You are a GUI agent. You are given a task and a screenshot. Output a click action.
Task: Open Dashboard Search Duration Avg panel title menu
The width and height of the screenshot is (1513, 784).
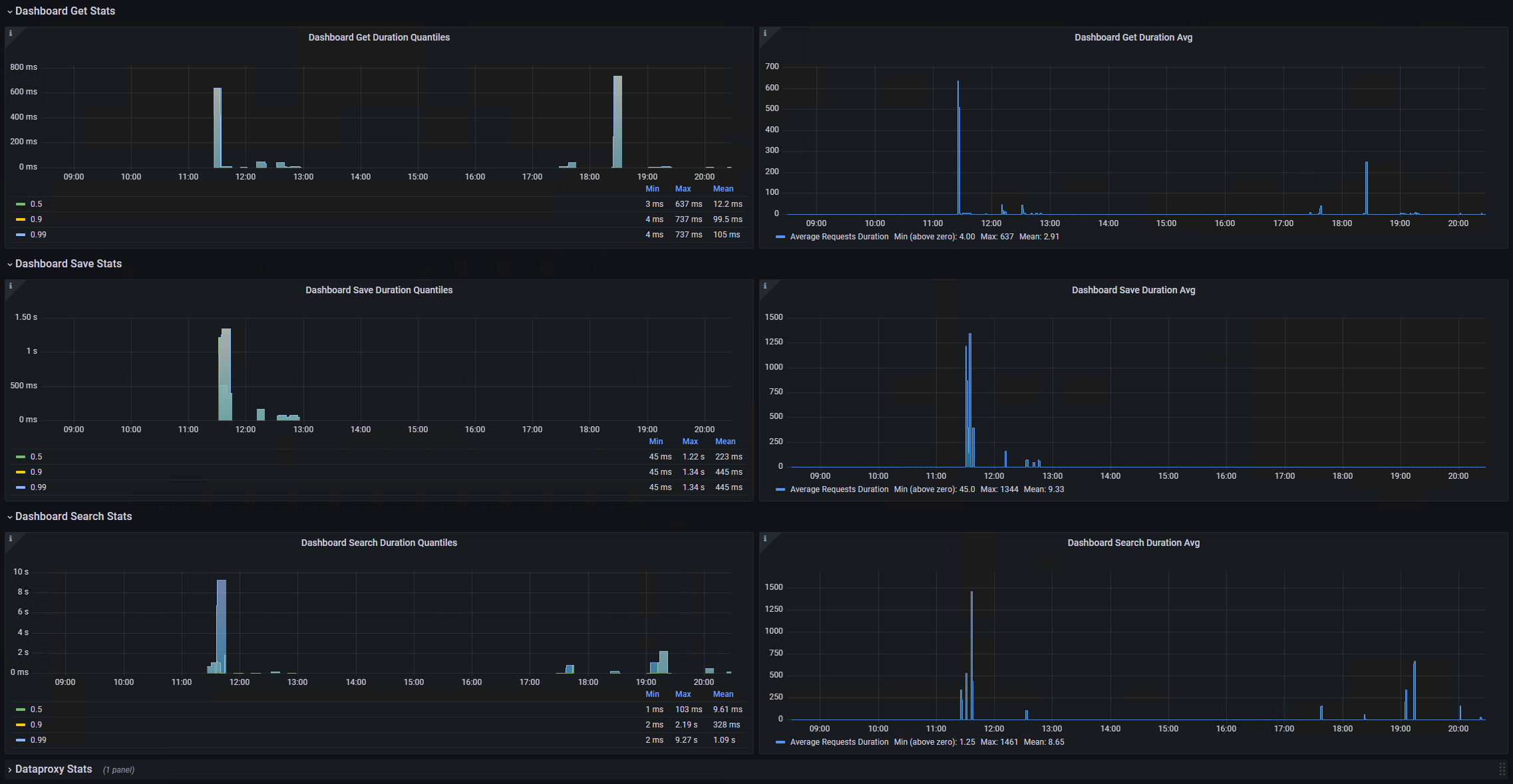click(x=1133, y=543)
